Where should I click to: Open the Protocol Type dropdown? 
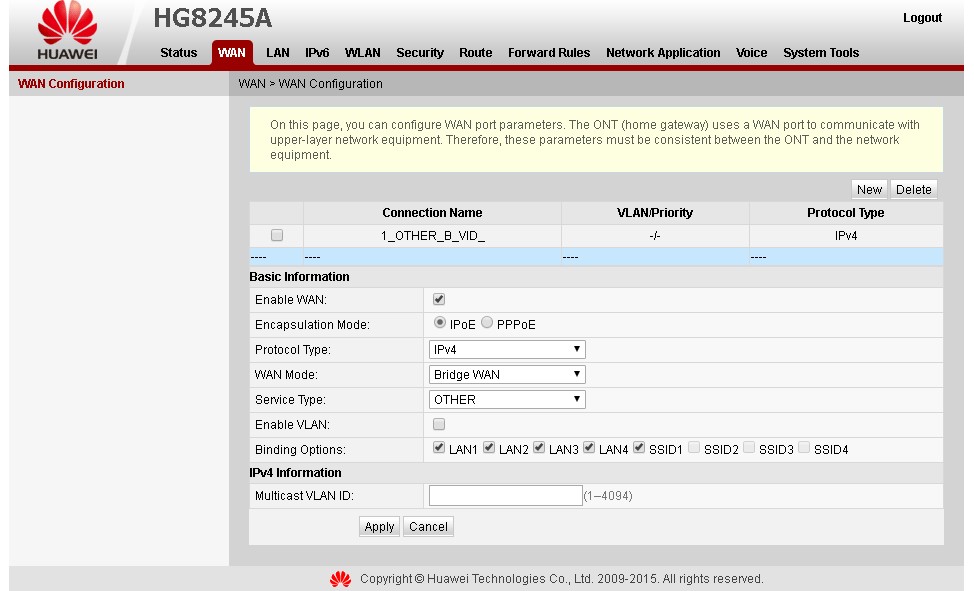(506, 349)
